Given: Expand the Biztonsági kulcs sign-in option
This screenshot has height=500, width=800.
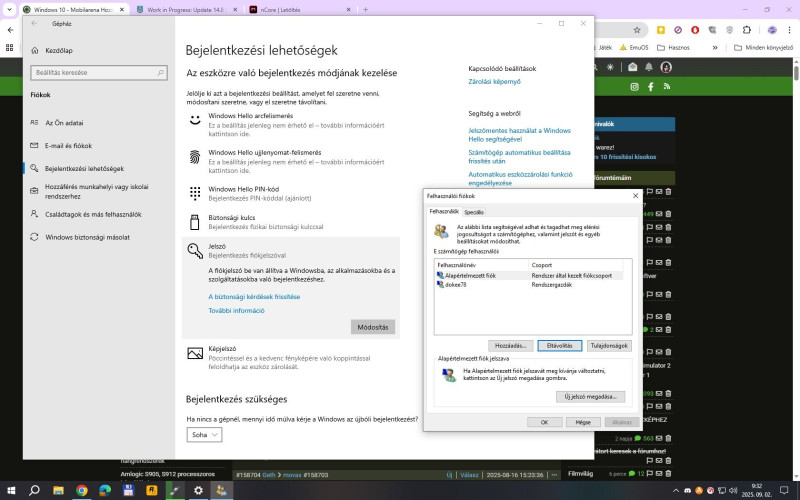Looking at the screenshot, I should [x=291, y=222].
